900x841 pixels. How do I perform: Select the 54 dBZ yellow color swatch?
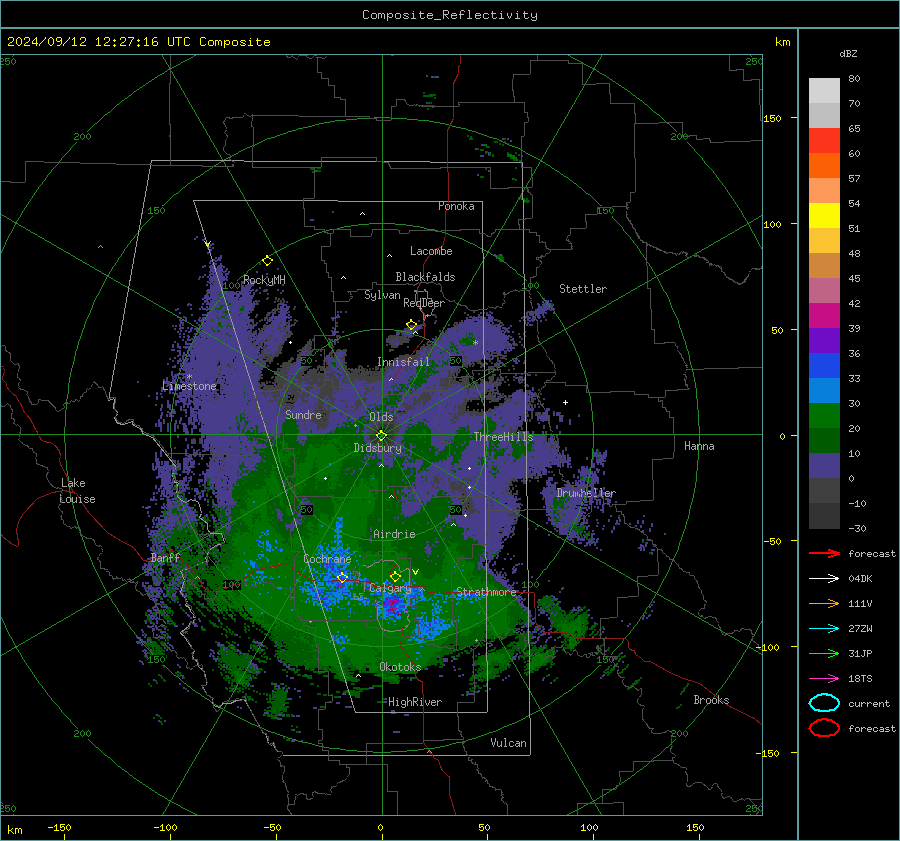[824, 216]
